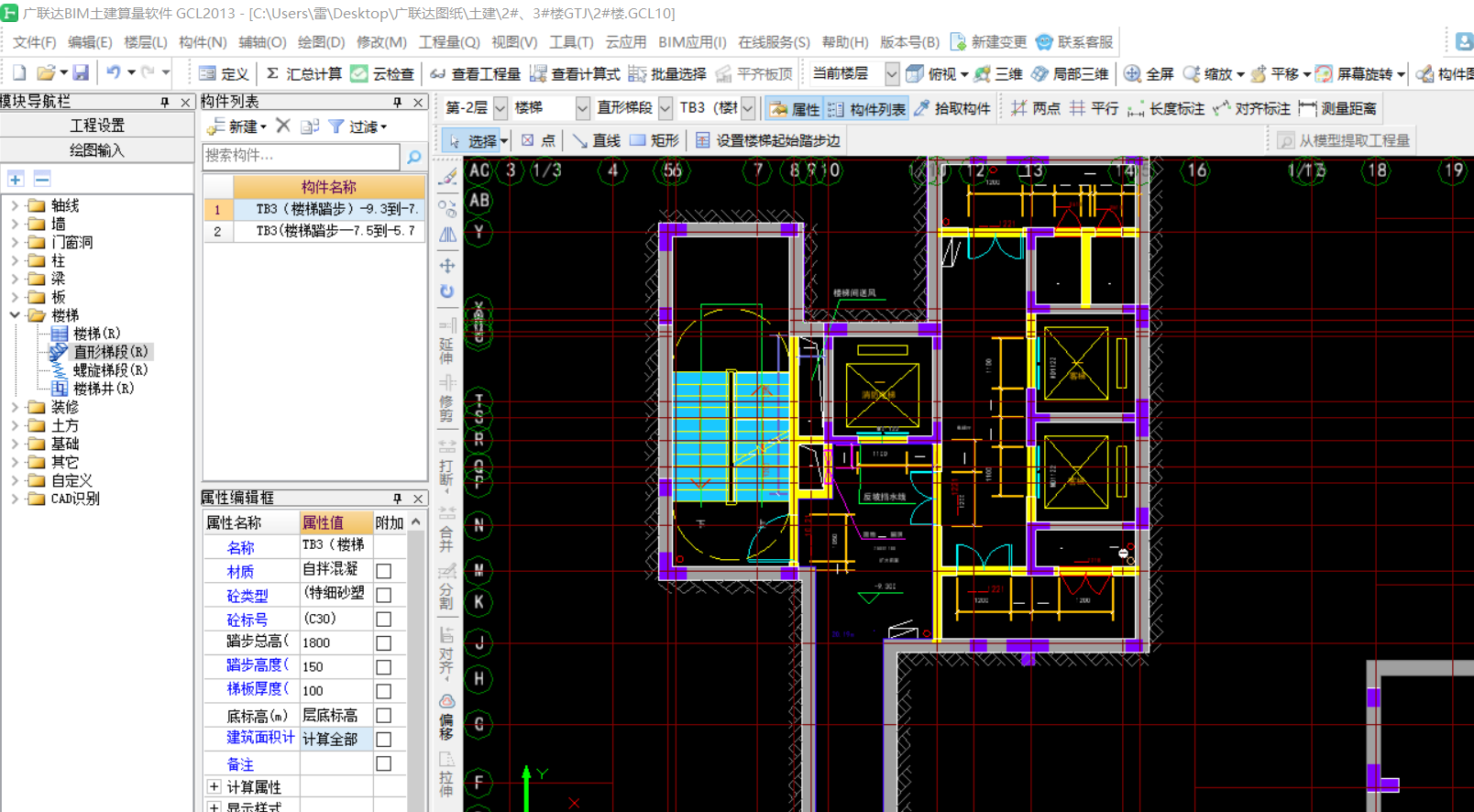Image resolution: width=1474 pixels, height=812 pixels.
Task: Activate 测量距离 measure distance tool
Action: (1337, 108)
